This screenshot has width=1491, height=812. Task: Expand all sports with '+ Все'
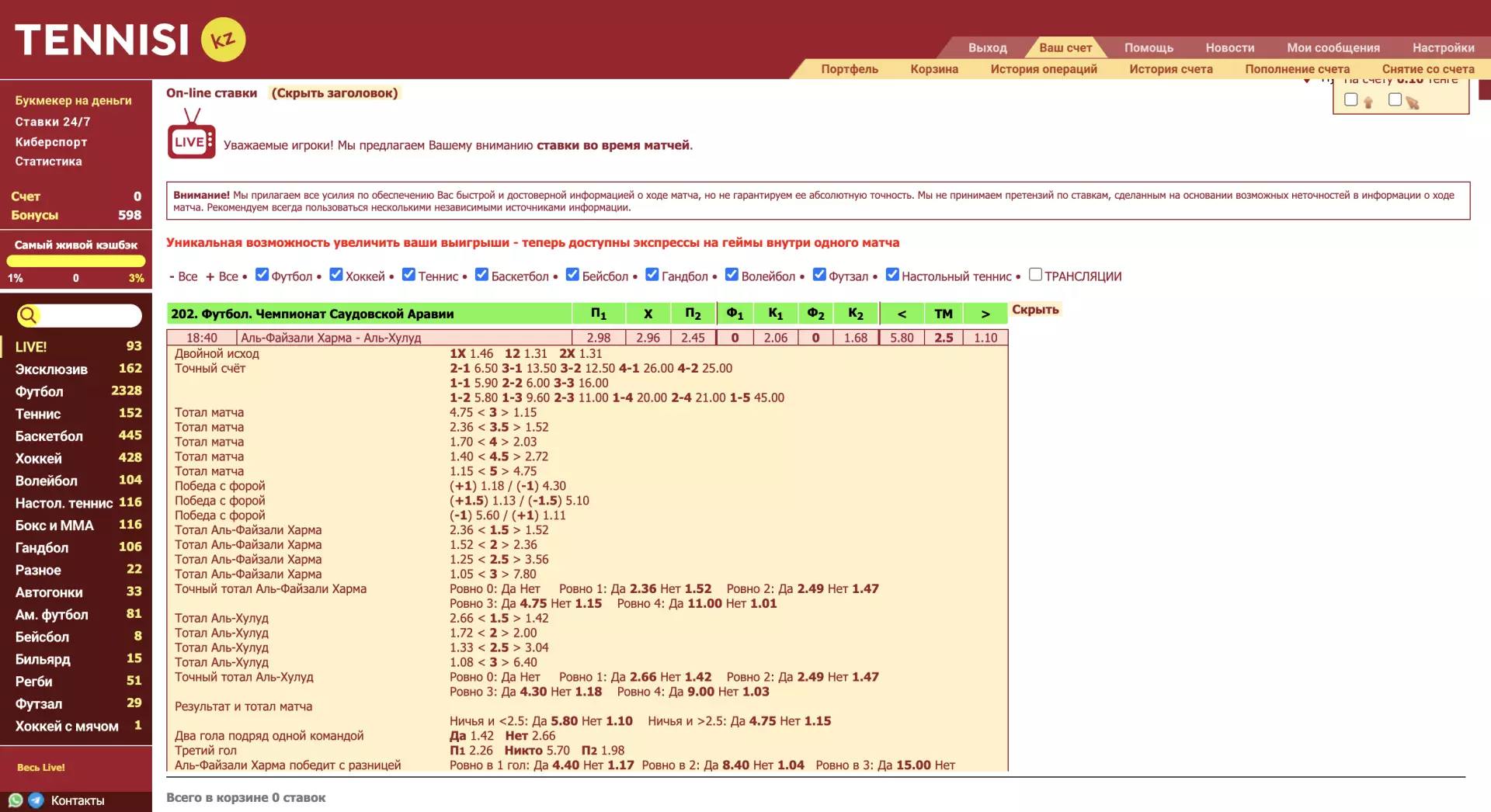(x=222, y=276)
